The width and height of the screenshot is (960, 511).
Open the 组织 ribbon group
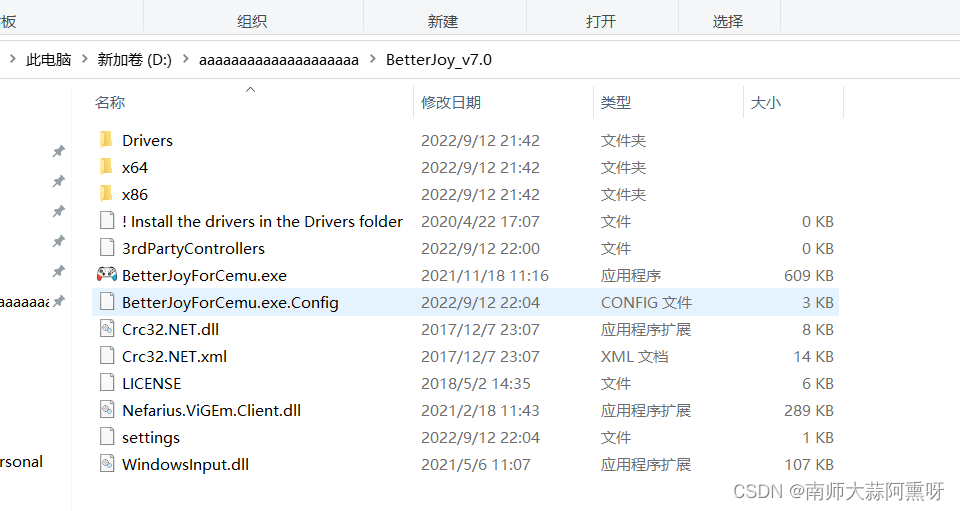[x=252, y=21]
